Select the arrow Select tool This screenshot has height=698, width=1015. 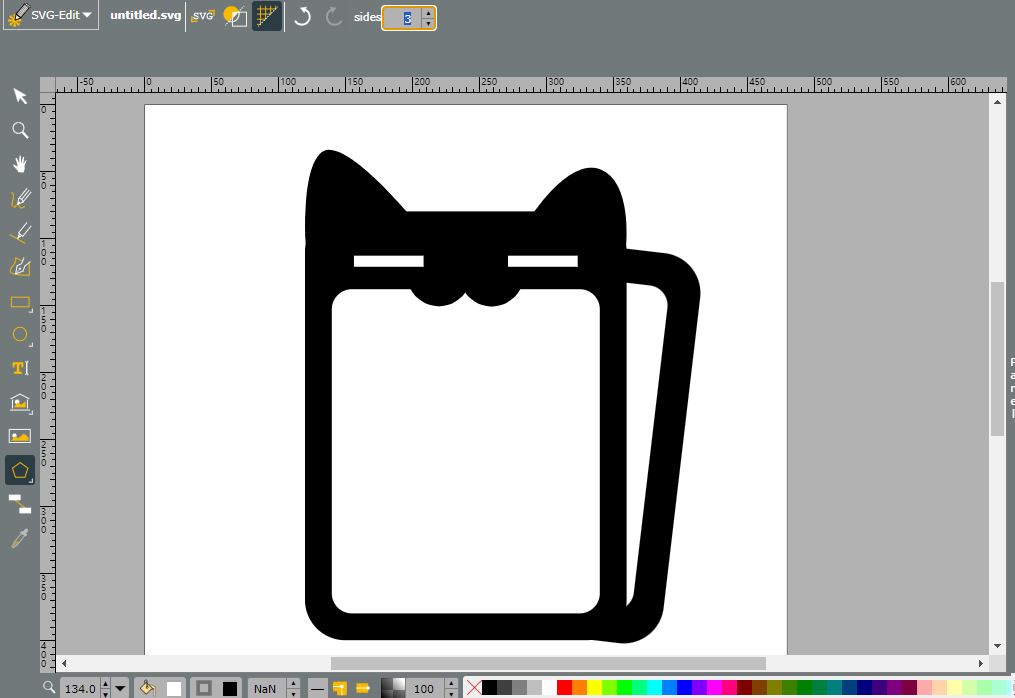tap(20, 96)
